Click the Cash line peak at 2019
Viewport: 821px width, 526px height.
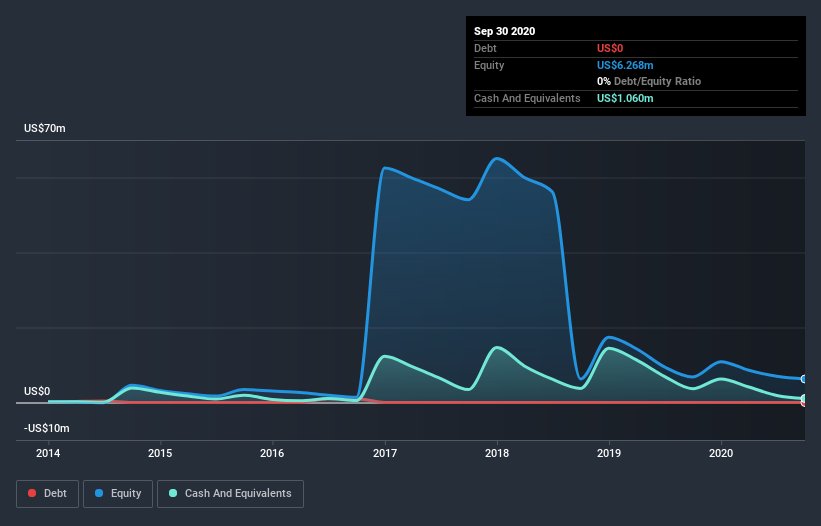[609, 348]
